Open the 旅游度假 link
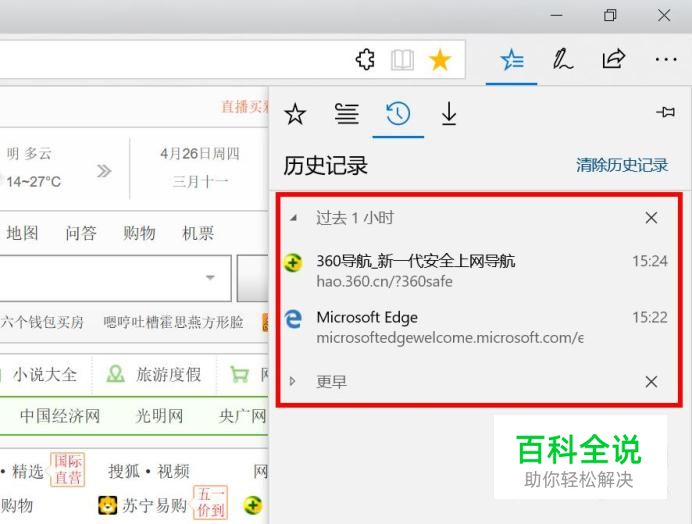Screen dimensions: 692x524 click(168, 375)
